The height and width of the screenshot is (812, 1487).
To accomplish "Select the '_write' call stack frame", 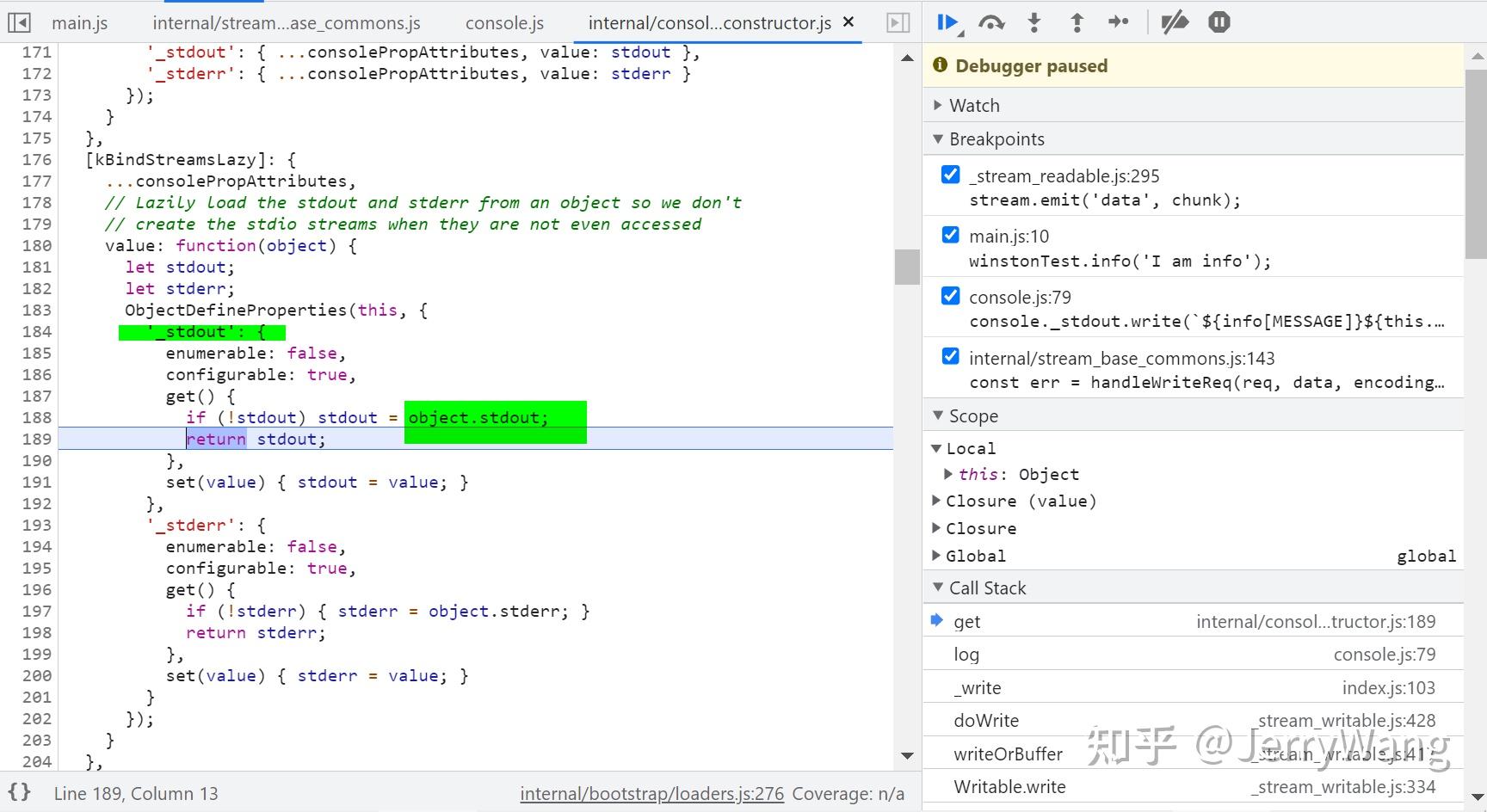I will point(1193,687).
